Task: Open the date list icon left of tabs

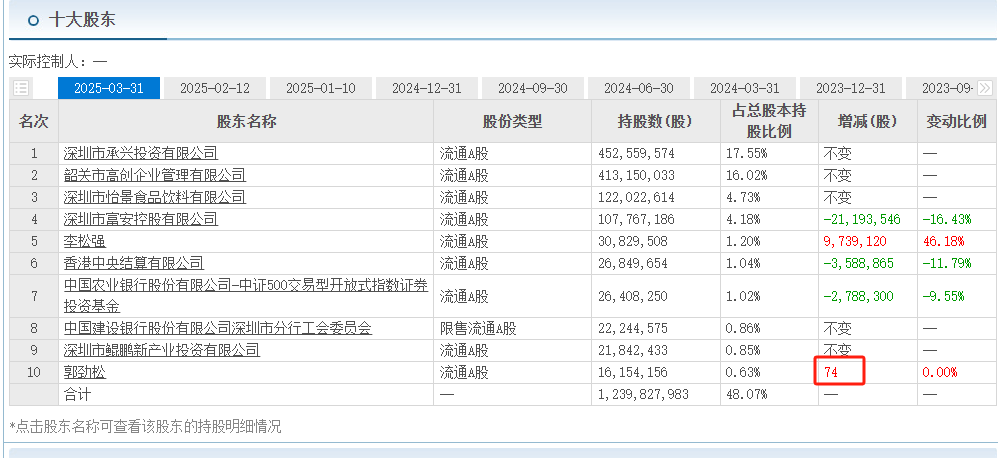Action: [20, 88]
